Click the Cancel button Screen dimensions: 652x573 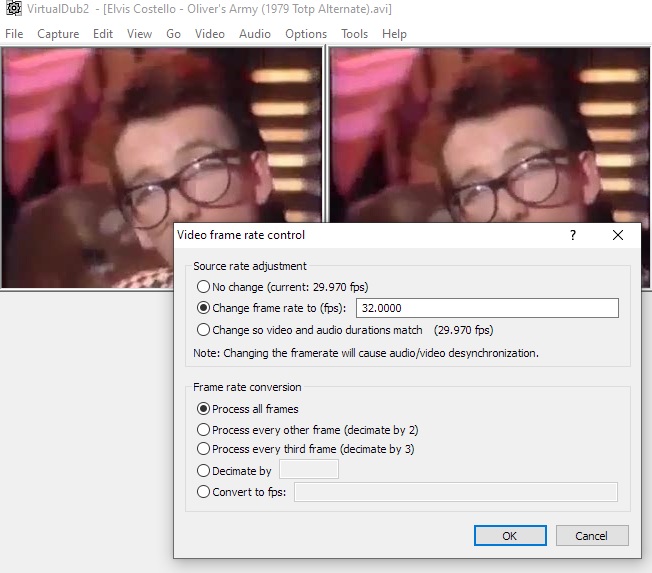pos(592,536)
